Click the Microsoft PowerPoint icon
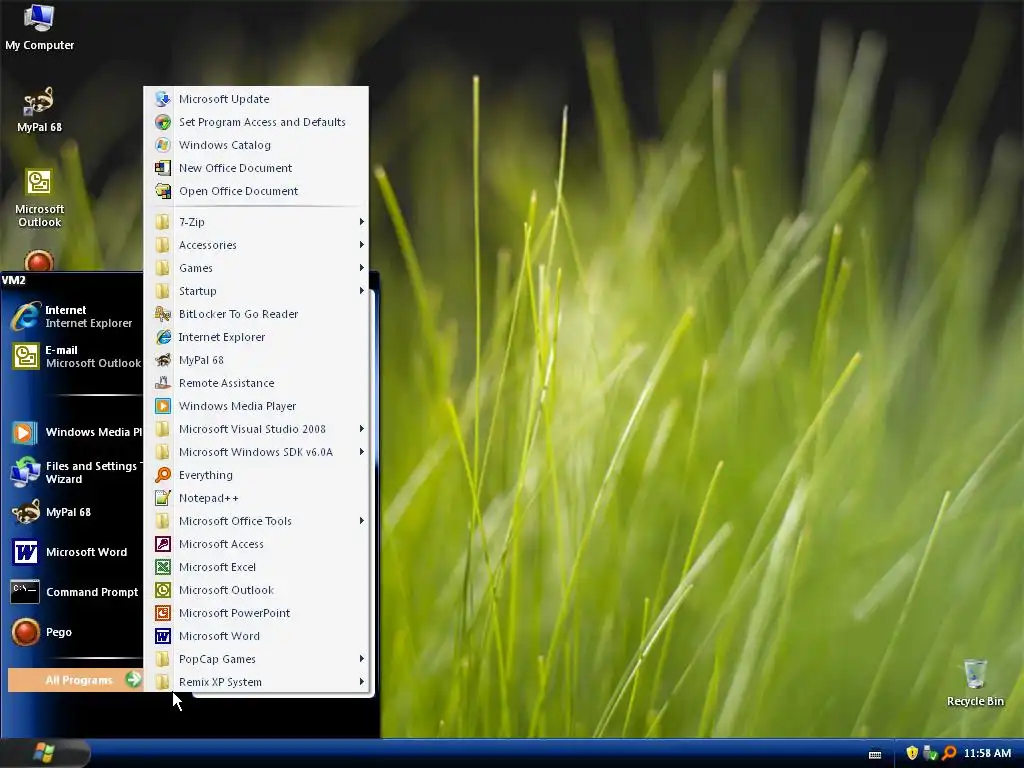1024x768 pixels. pyautogui.click(x=163, y=613)
